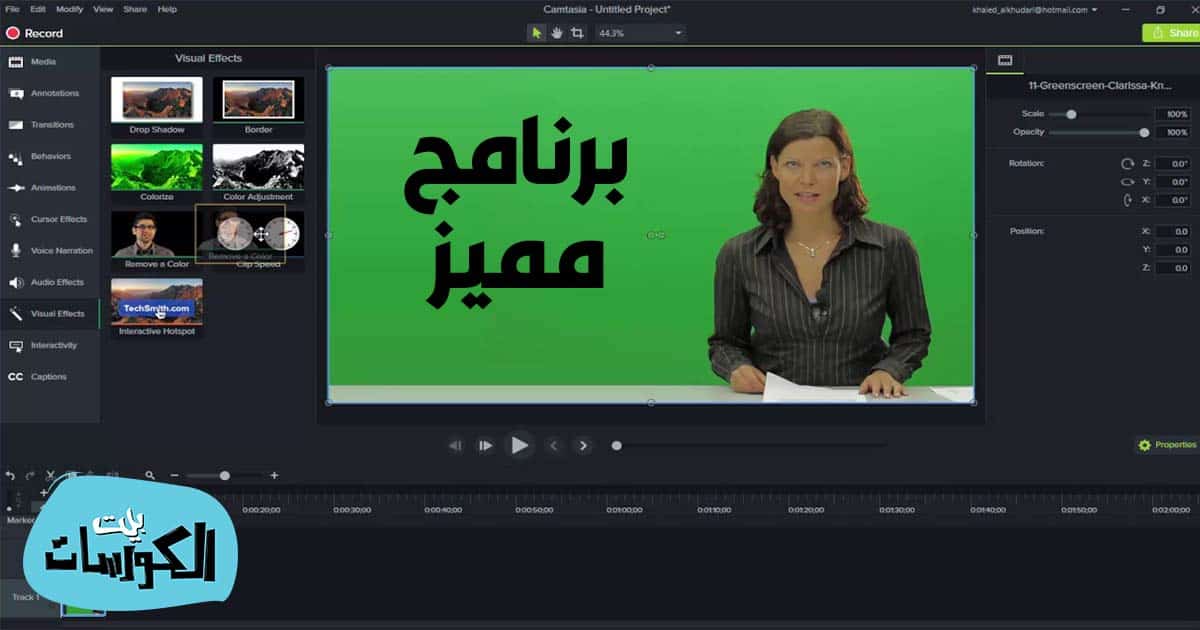Open the Modify menu

70,9
